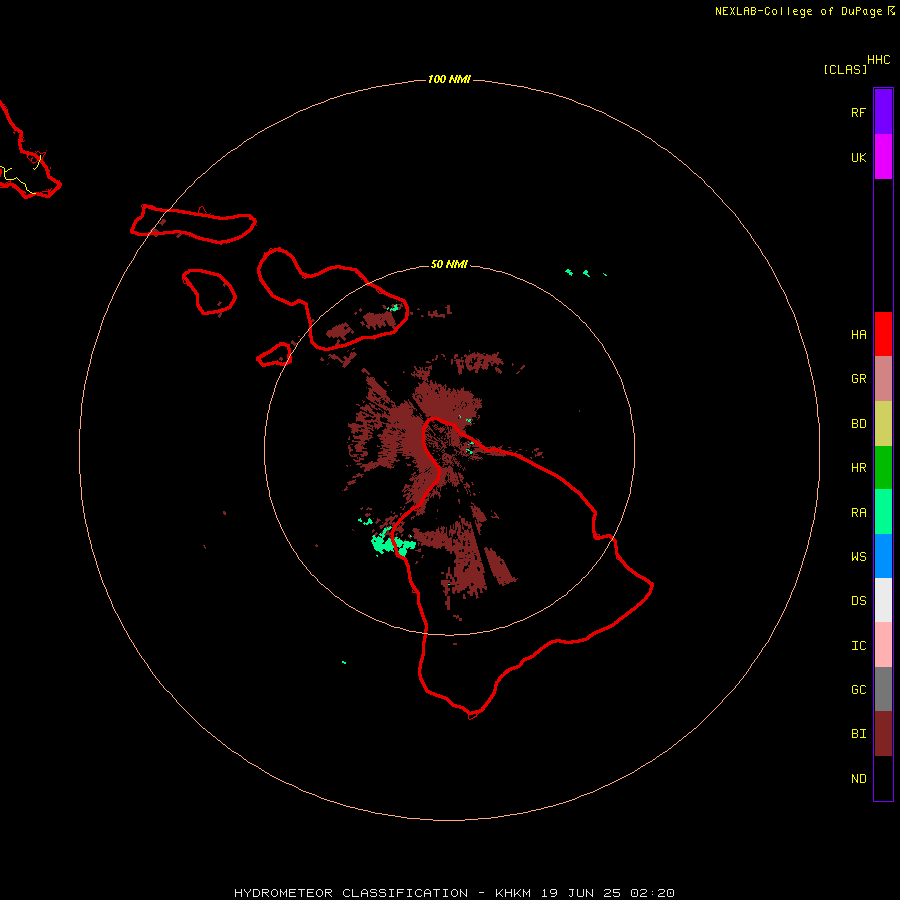The height and width of the screenshot is (900, 900).
Task: Select the GC gray legend swatch
Action: pyautogui.click(x=883, y=689)
